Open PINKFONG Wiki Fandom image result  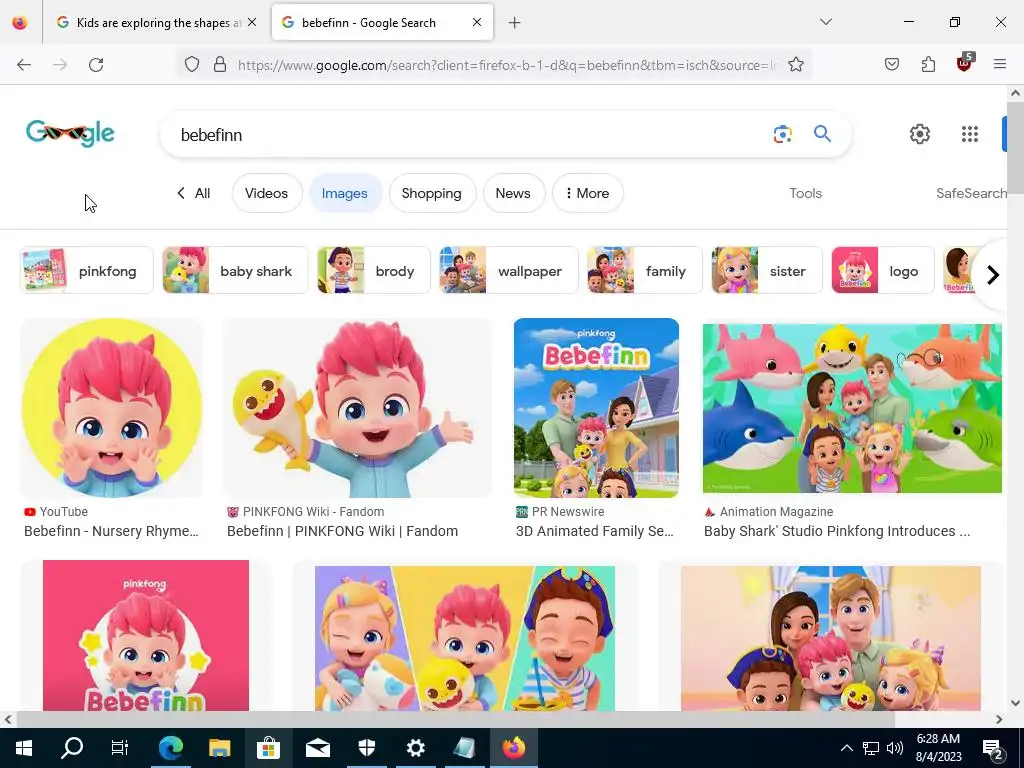pos(357,408)
